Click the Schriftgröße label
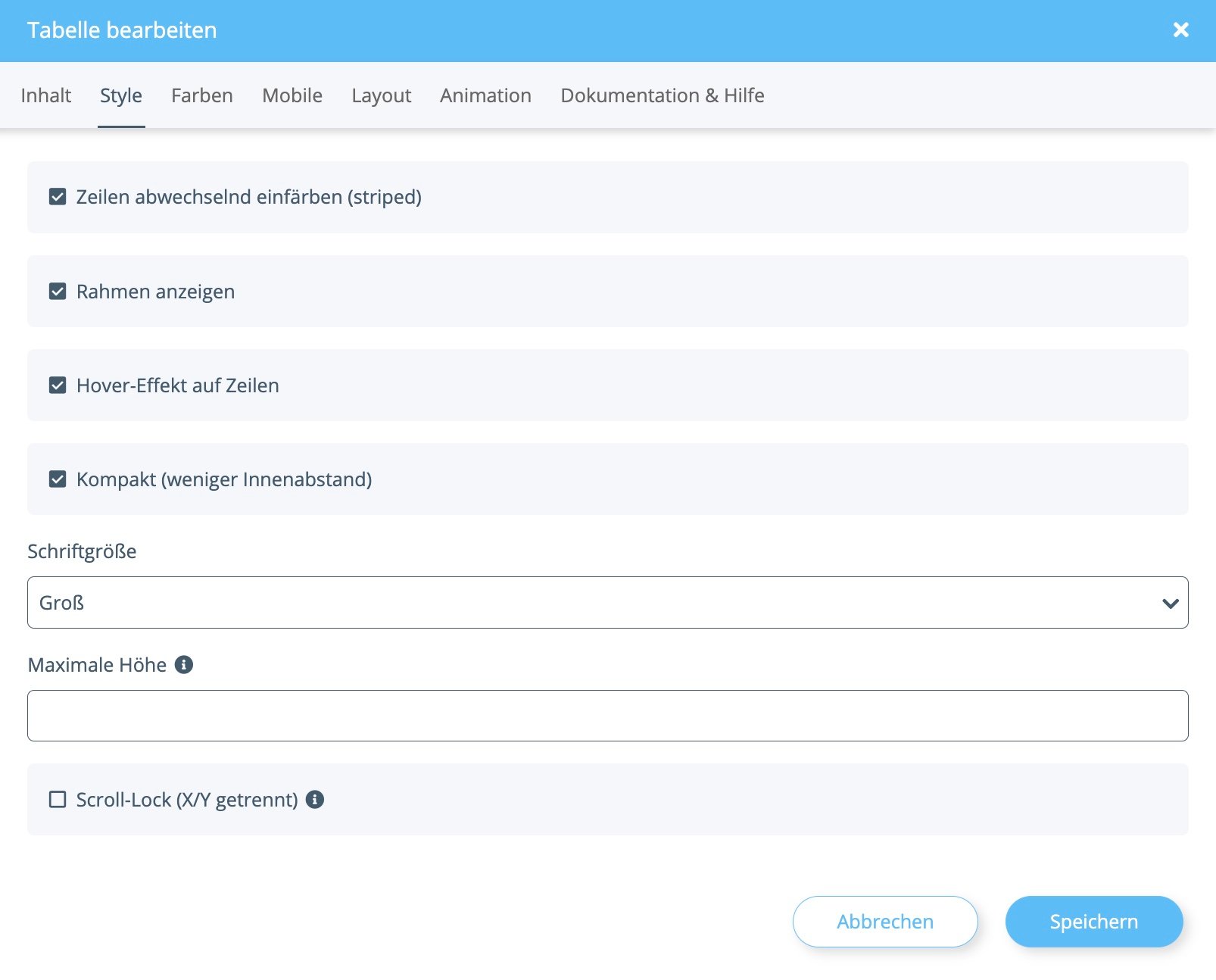1216x980 pixels. 82,551
